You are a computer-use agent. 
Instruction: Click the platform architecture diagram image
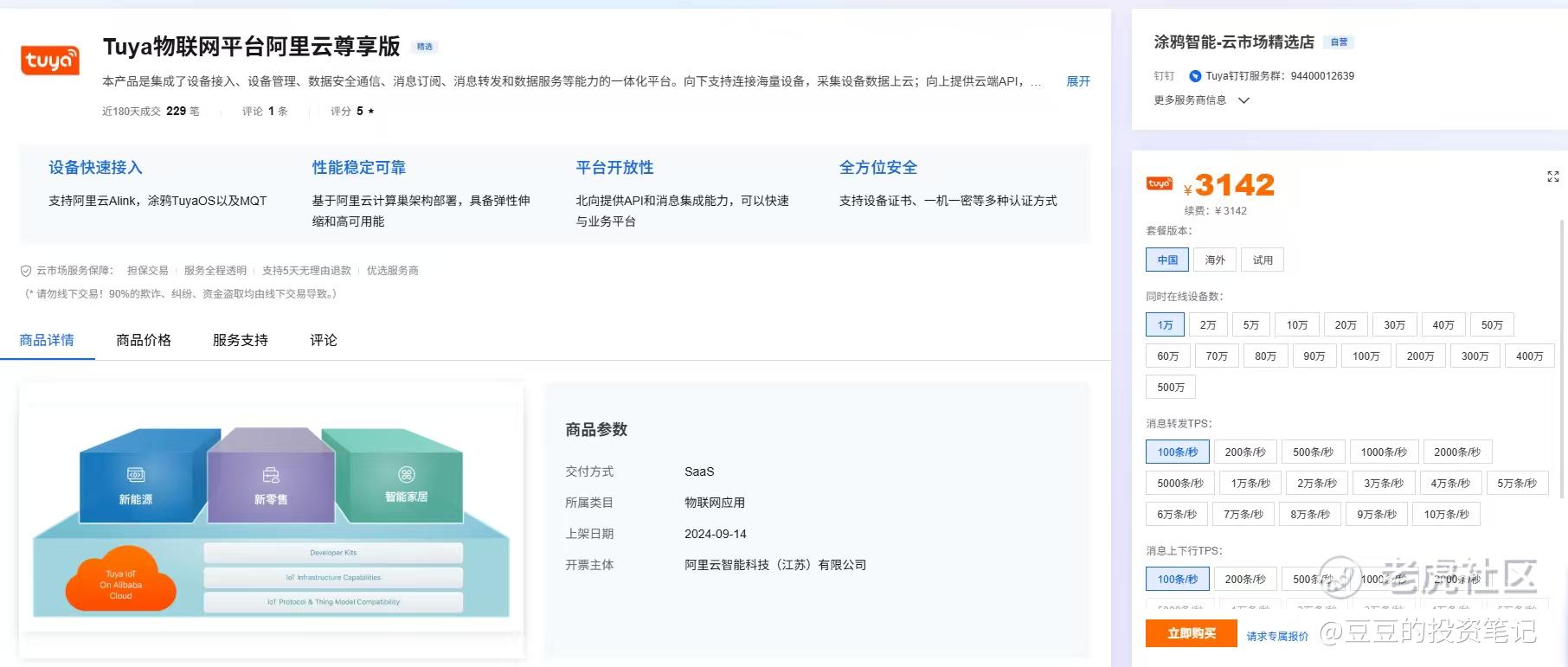(x=271, y=519)
